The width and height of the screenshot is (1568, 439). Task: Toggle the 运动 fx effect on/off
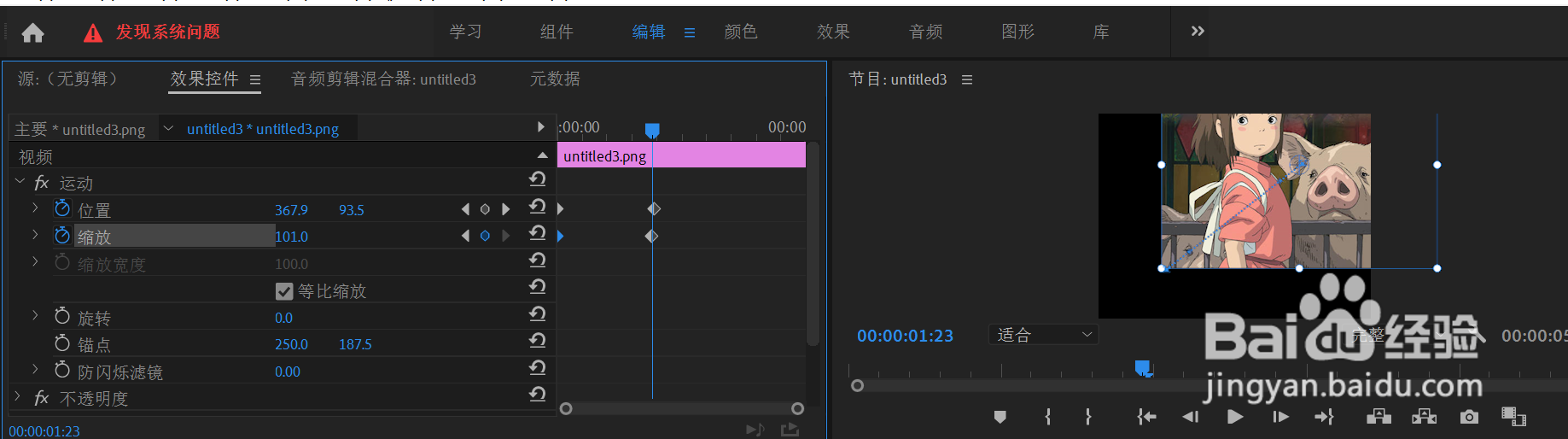click(41, 183)
